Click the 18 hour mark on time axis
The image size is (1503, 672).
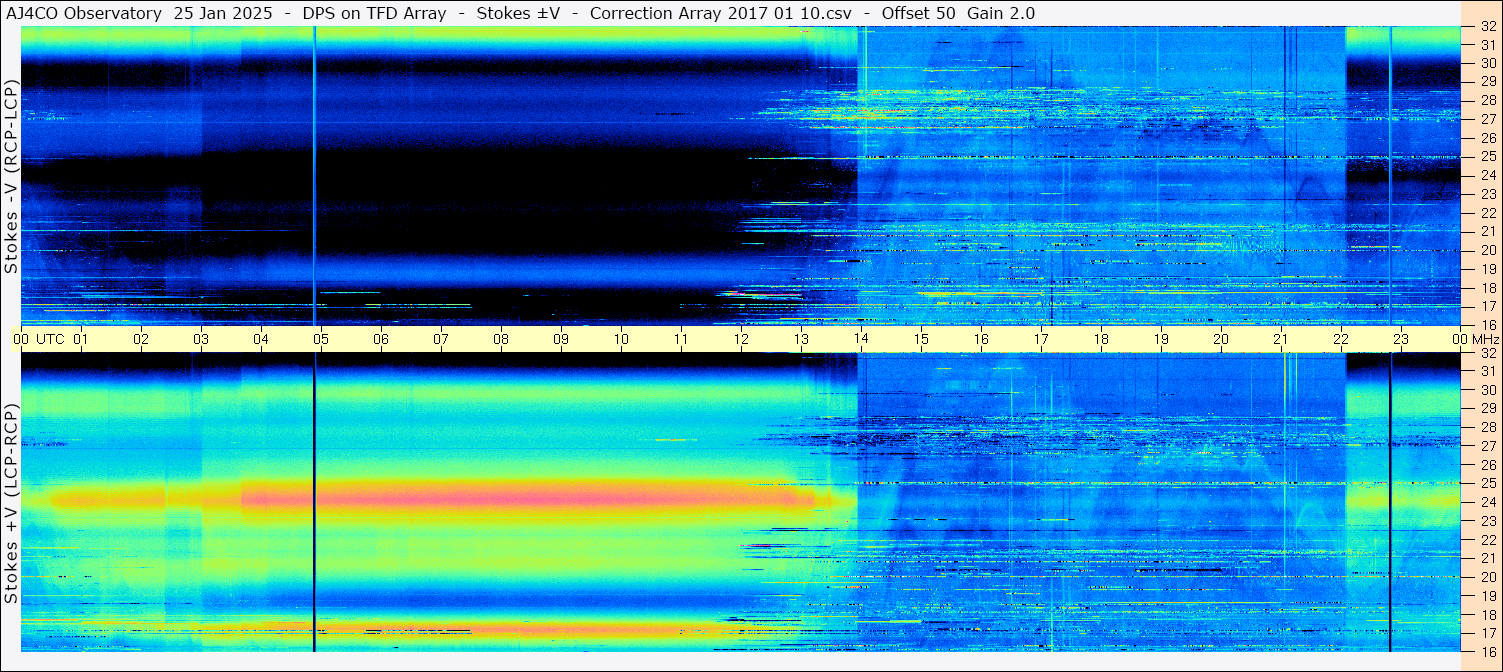click(x=1101, y=339)
